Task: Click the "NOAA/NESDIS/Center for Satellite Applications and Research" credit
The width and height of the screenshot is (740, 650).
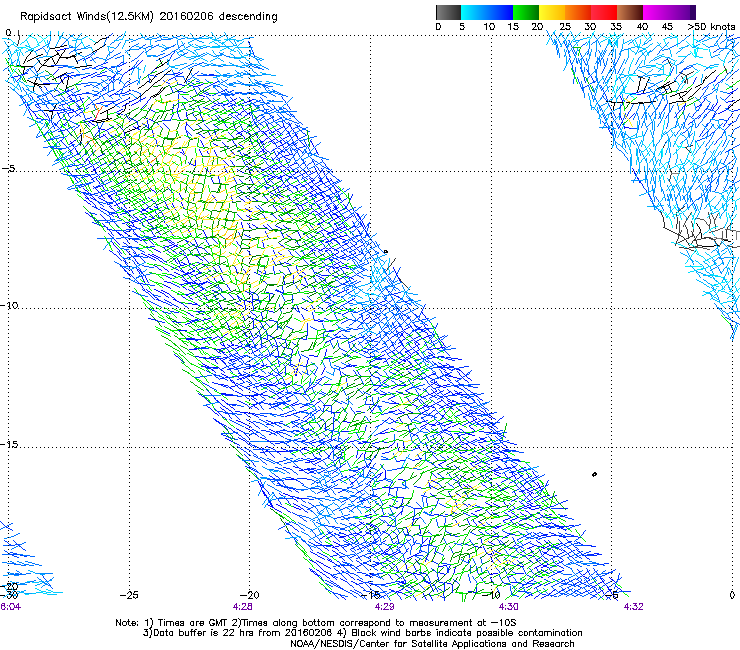Action: click(432, 644)
